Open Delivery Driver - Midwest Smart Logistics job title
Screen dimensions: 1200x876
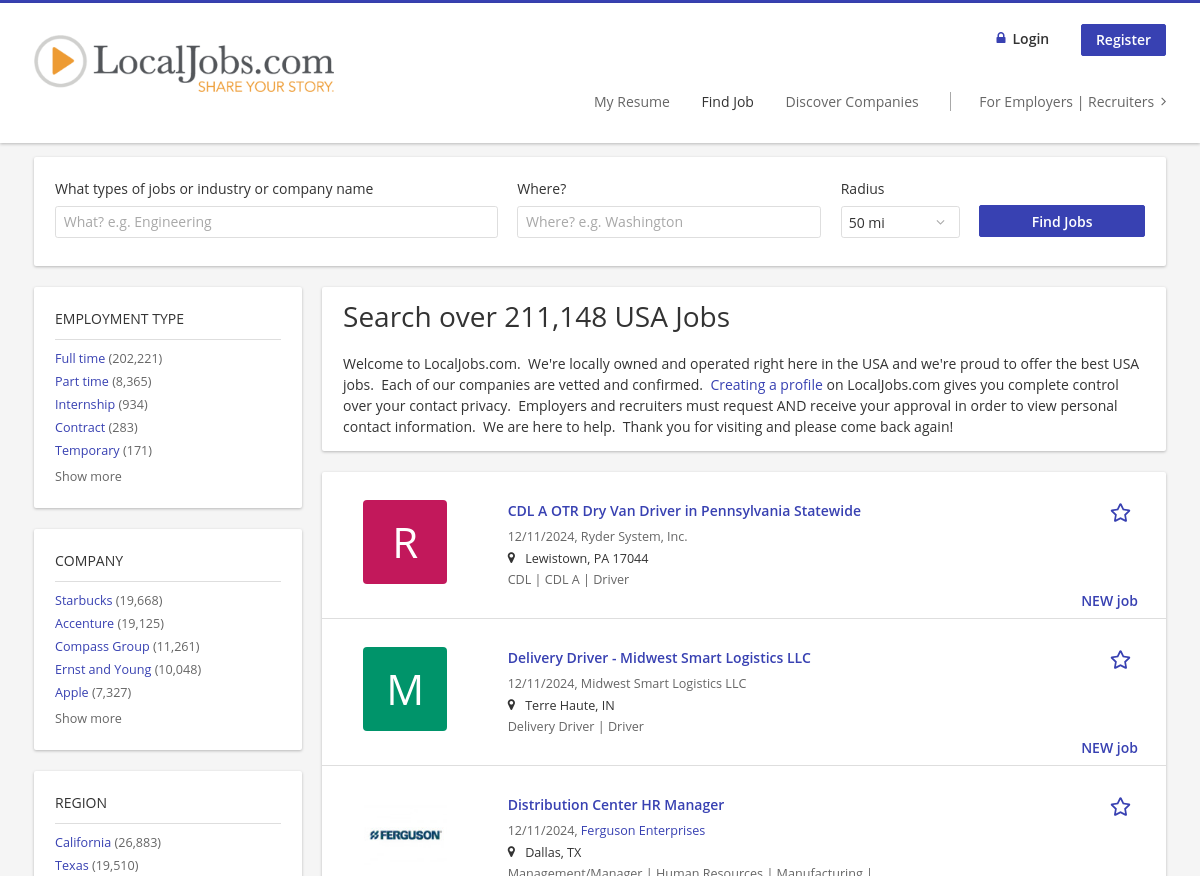click(659, 658)
